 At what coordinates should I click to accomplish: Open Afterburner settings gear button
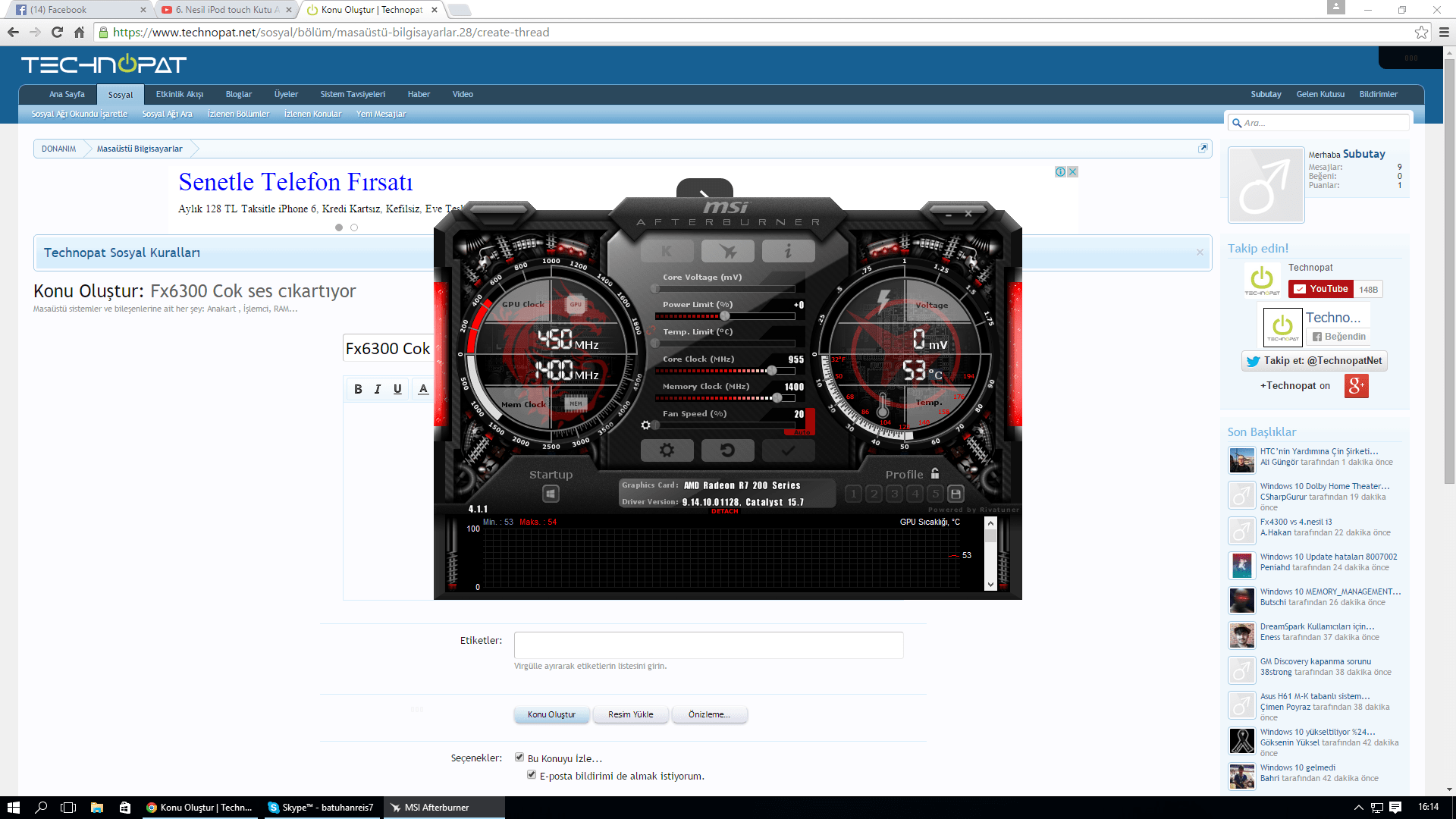(x=667, y=450)
